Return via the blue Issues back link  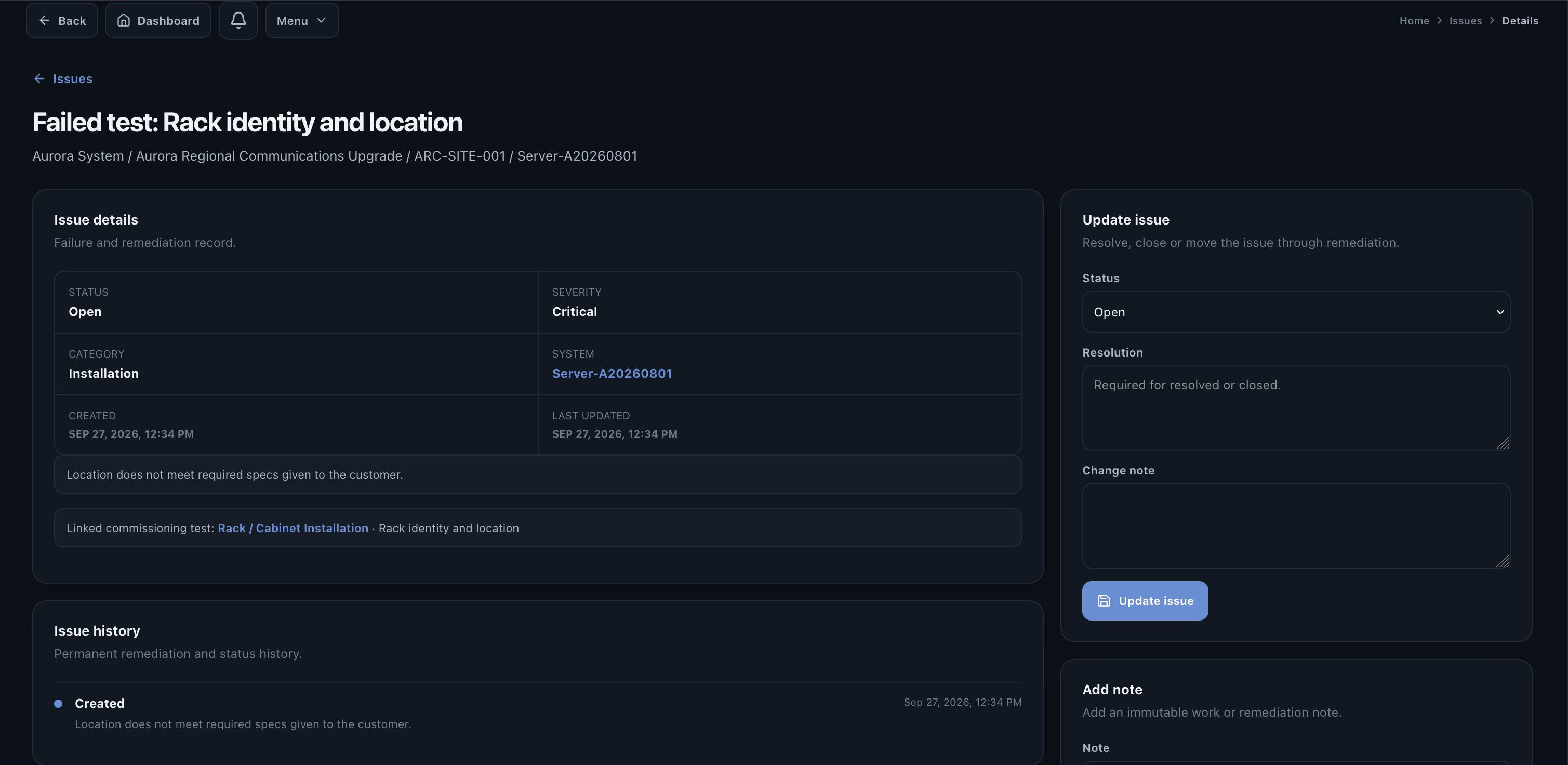point(63,78)
